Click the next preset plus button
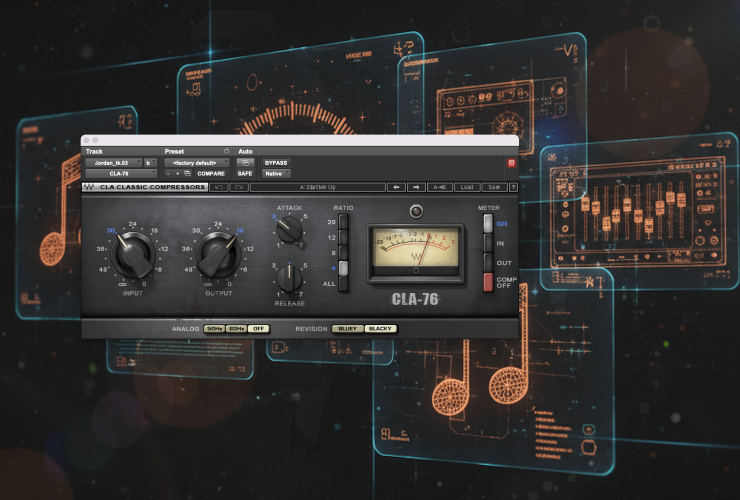This screenshot has width=740, height=500. 177,174
